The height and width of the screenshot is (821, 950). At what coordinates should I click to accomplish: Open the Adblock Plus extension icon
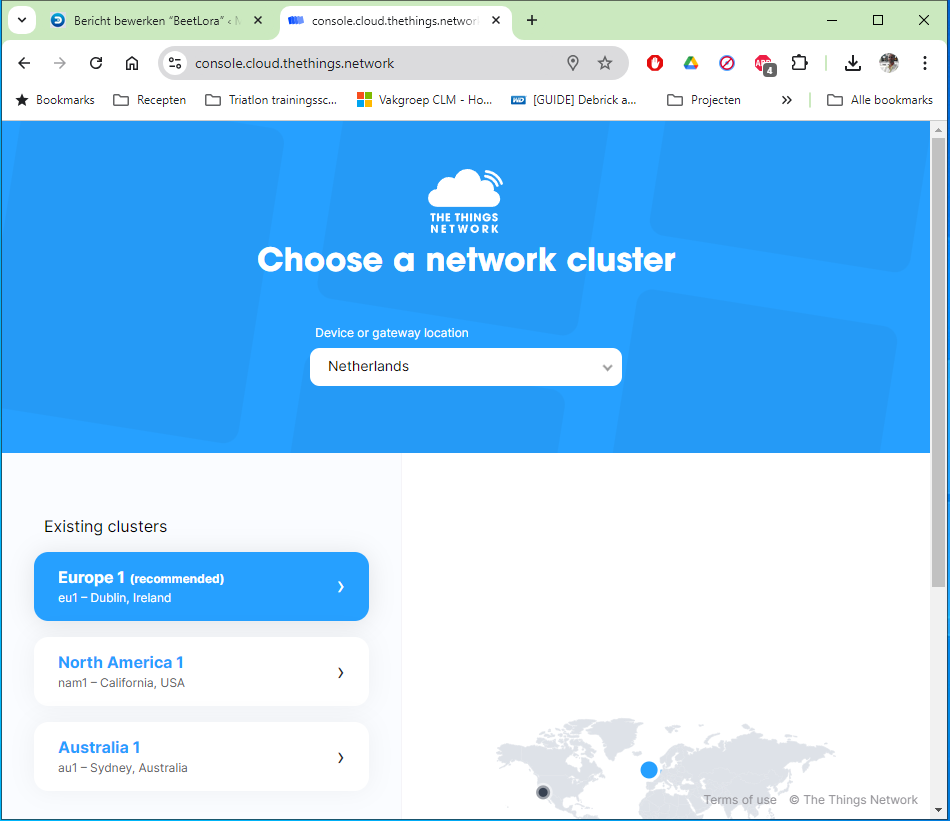pos(764,64)
